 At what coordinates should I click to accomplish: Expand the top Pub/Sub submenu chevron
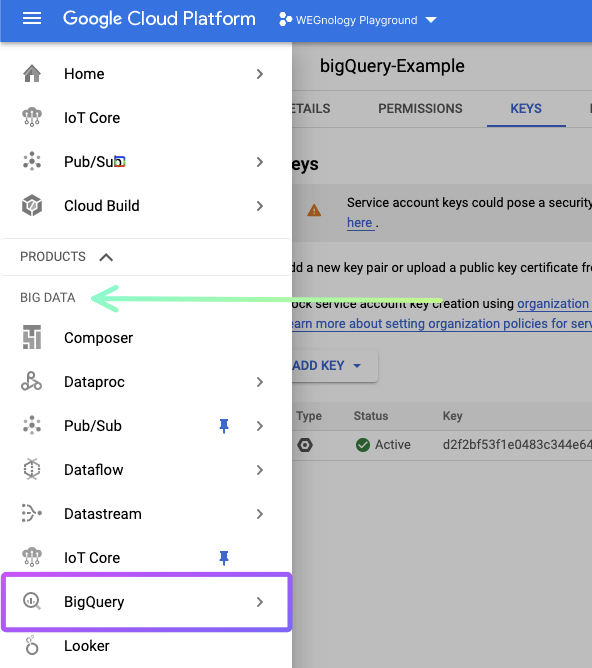260,162
